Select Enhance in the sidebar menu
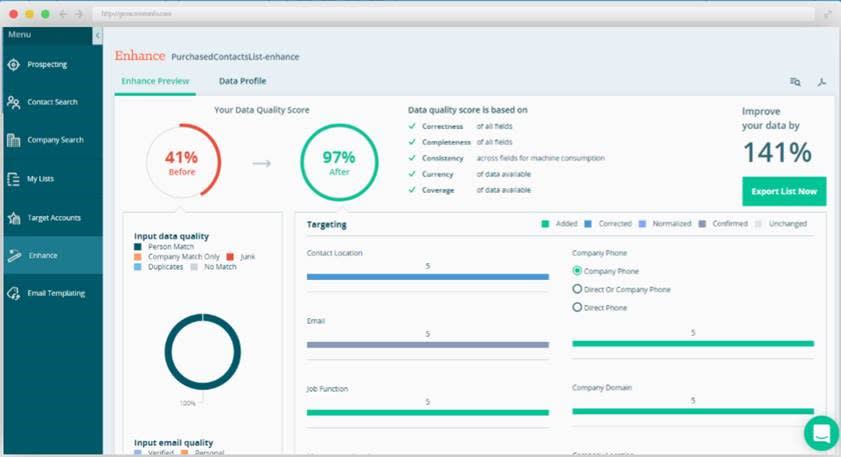841x457 pixels. pyautogui.click(x=53, y=255)
